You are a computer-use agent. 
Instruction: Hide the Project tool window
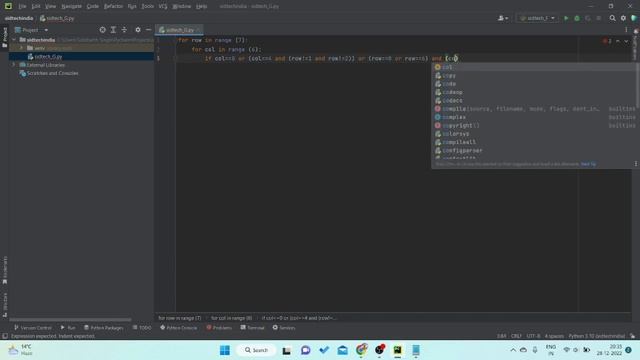pyautogui.click(x=149, y=30)
